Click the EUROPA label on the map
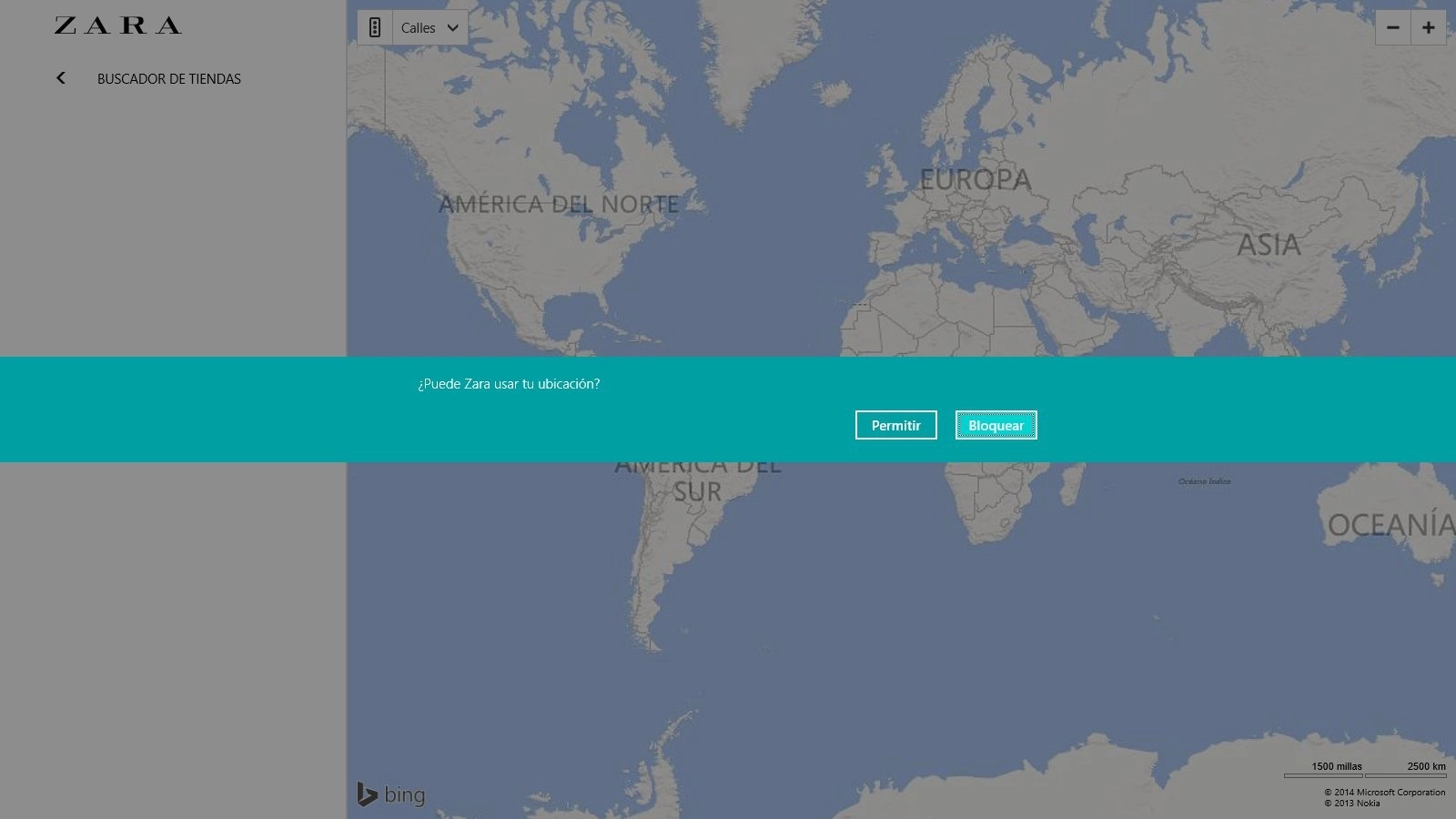Viewport: 1456px width, 819px height. click(976, 180)
